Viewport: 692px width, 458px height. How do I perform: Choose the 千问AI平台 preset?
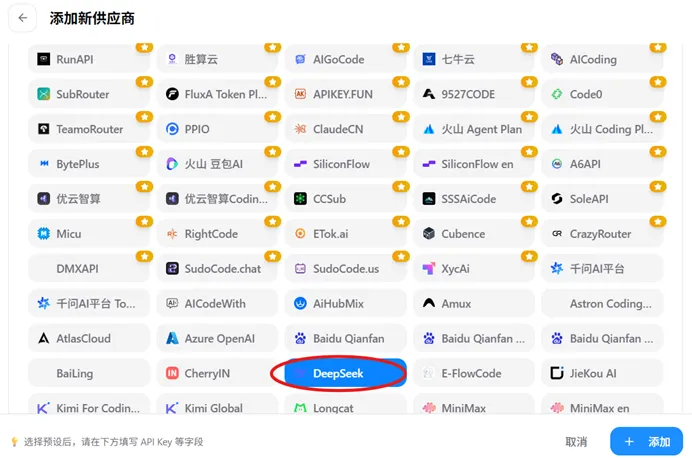602,269
